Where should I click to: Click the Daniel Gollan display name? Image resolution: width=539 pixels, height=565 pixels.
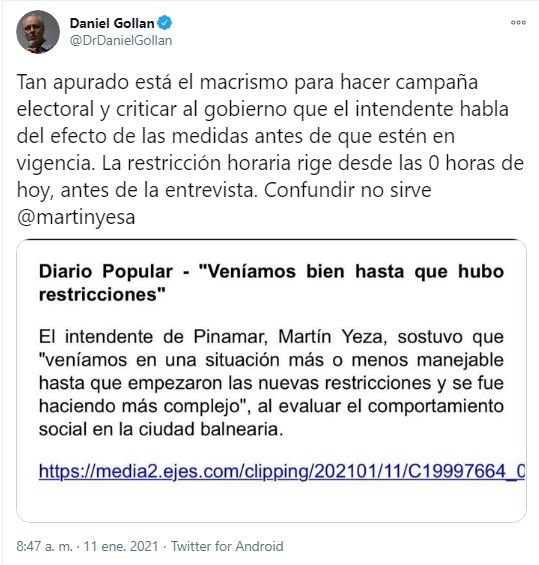tap(112, 23)
